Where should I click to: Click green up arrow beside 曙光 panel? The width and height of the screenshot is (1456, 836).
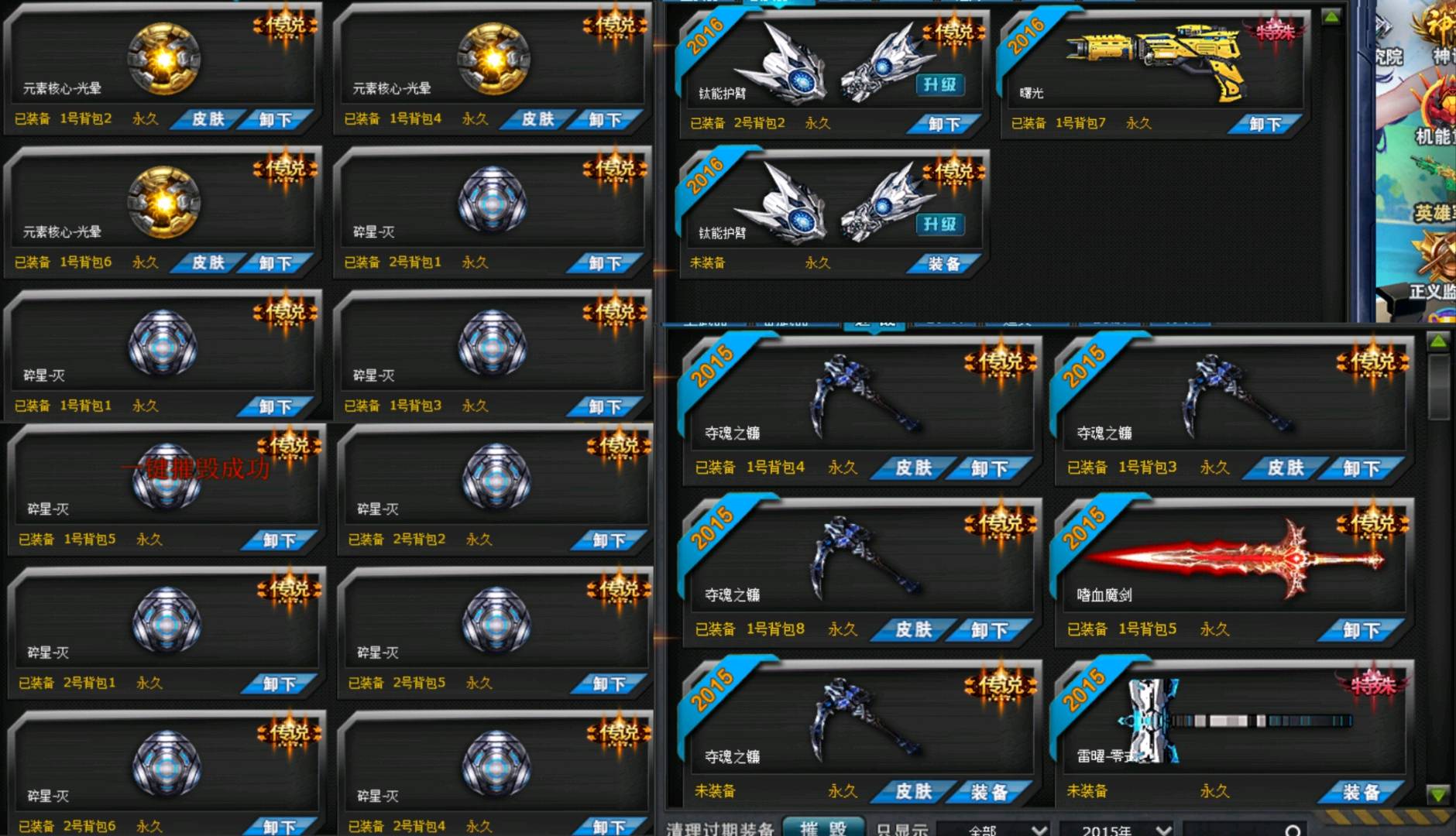(x=1331, y=17)
